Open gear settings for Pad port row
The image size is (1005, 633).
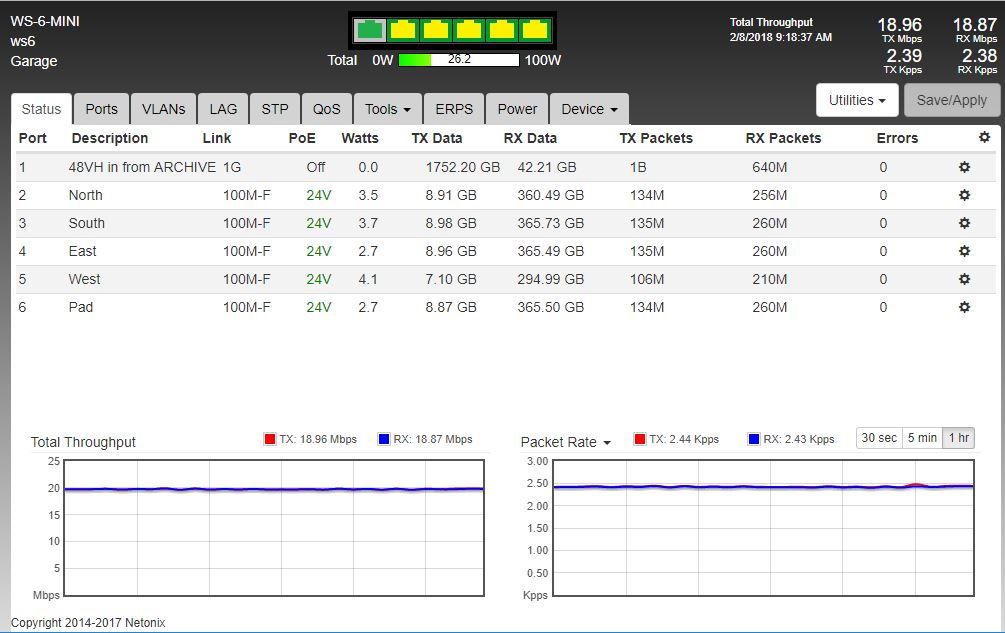(x=964, y=307)
